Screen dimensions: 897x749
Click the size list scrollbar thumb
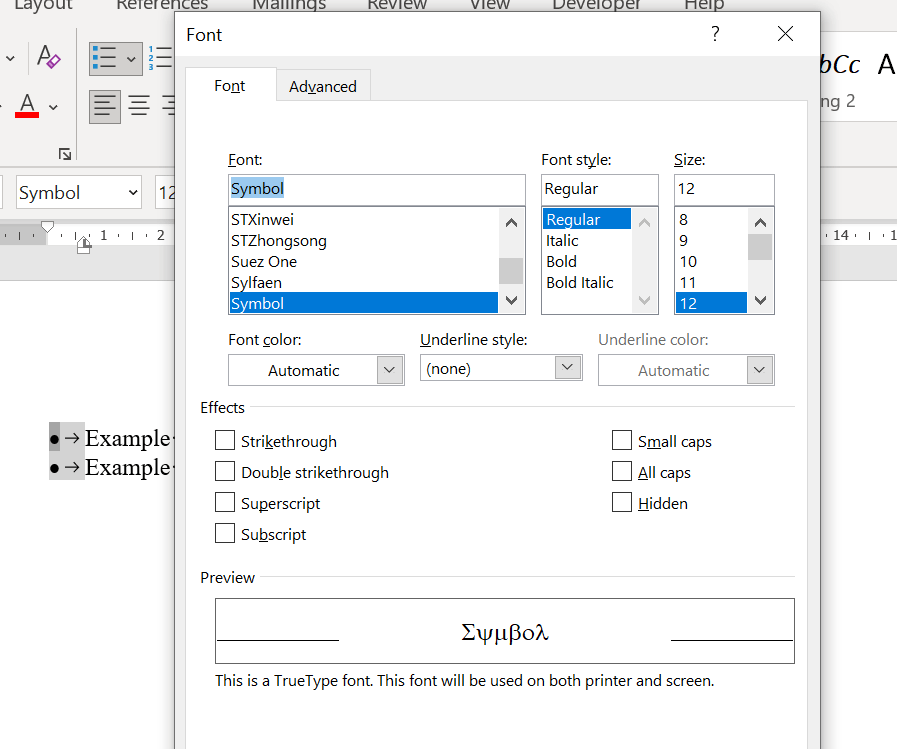[x=760, y=247]
